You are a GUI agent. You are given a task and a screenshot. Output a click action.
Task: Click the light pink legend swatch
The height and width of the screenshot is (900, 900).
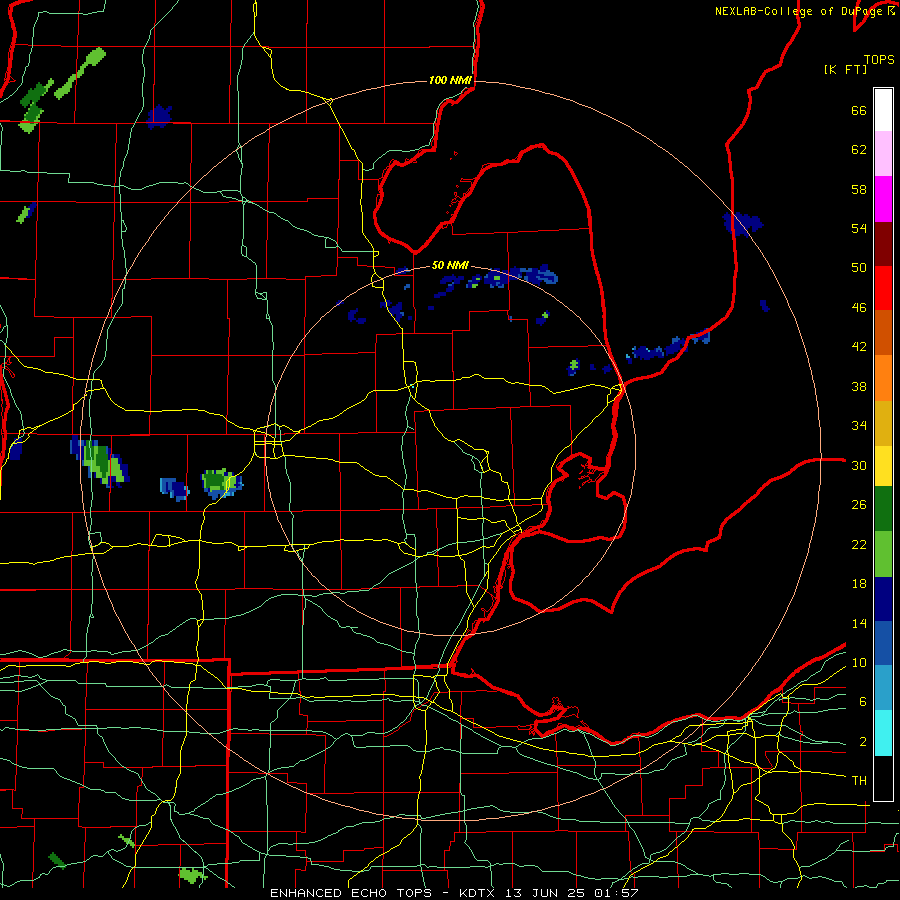883,154
